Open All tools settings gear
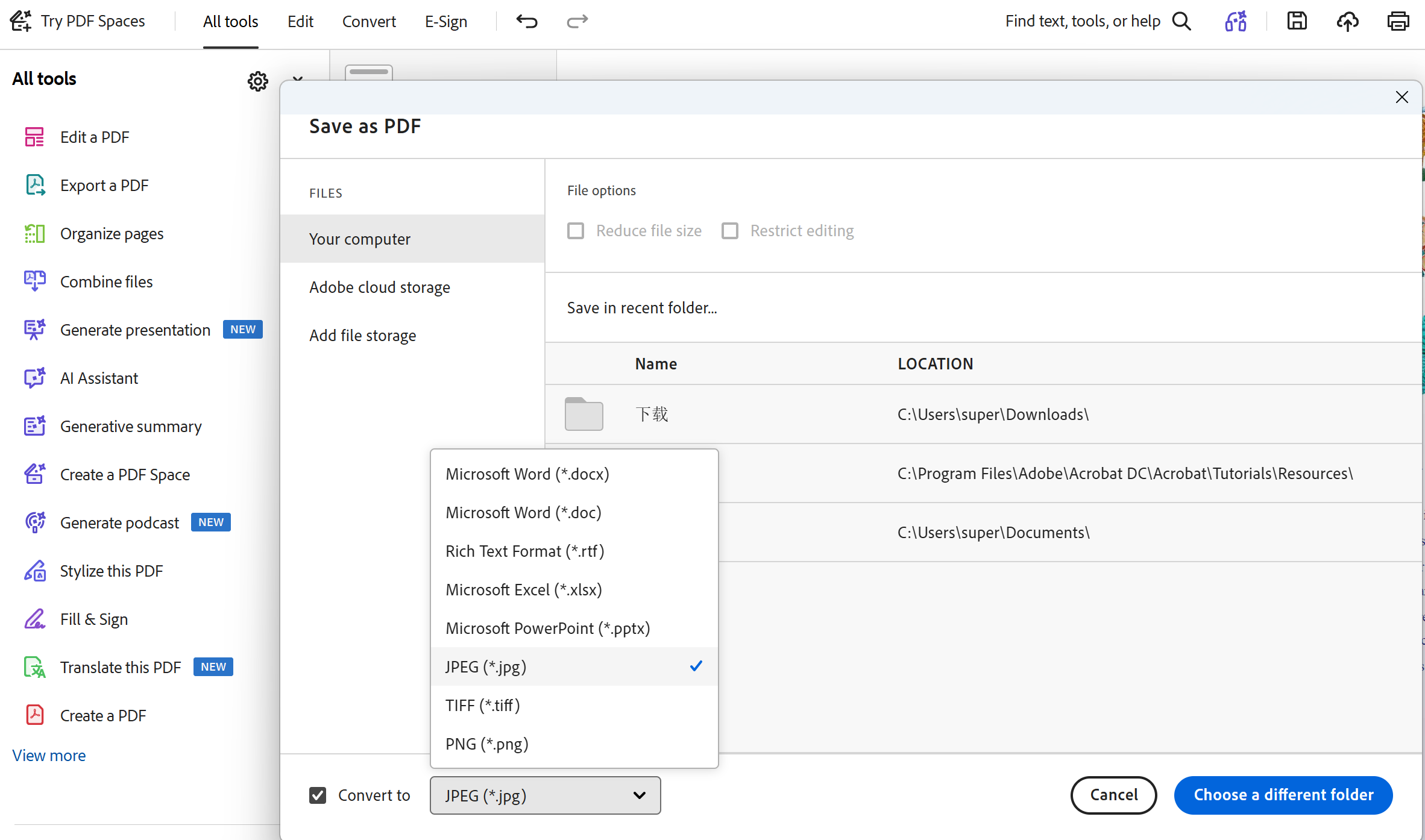1425x840 pixels. tap(257, 81)
